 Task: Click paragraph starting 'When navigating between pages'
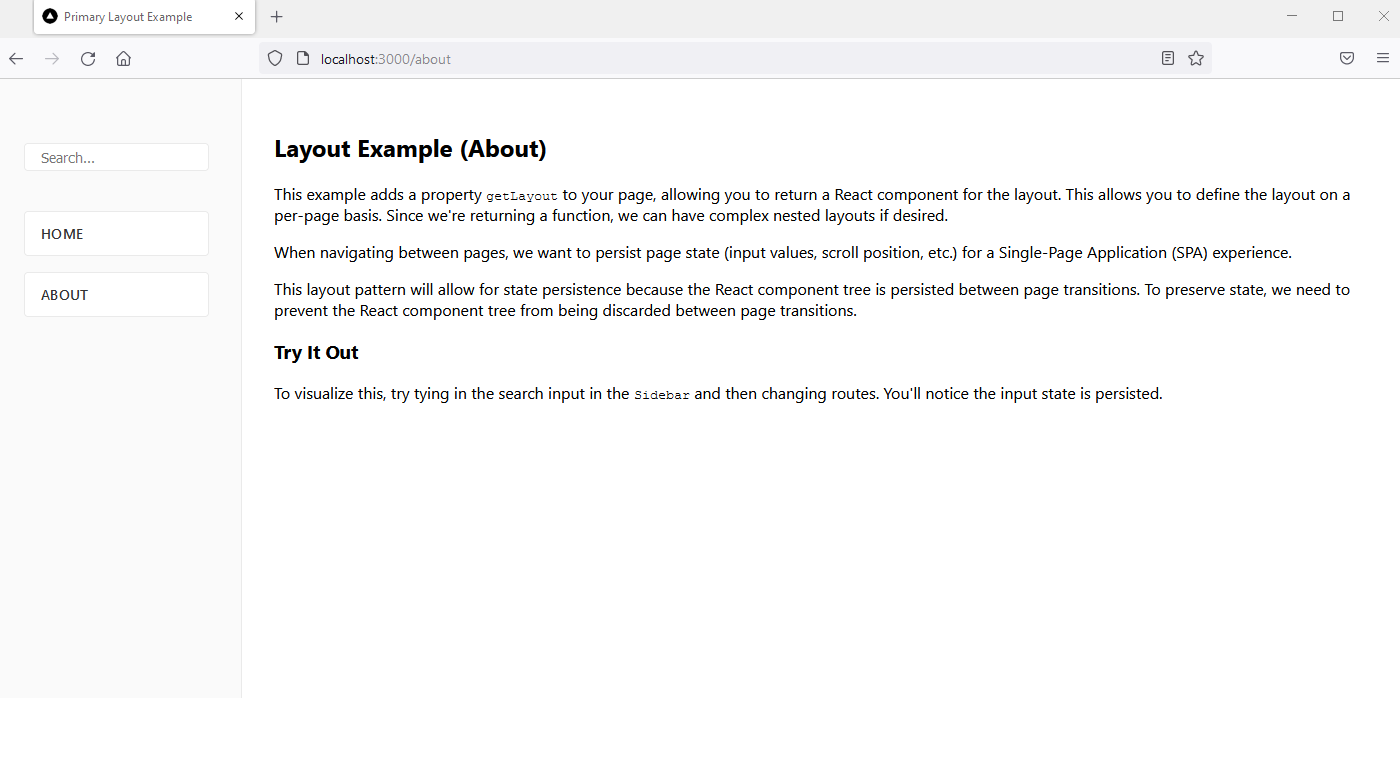point(783,253)
